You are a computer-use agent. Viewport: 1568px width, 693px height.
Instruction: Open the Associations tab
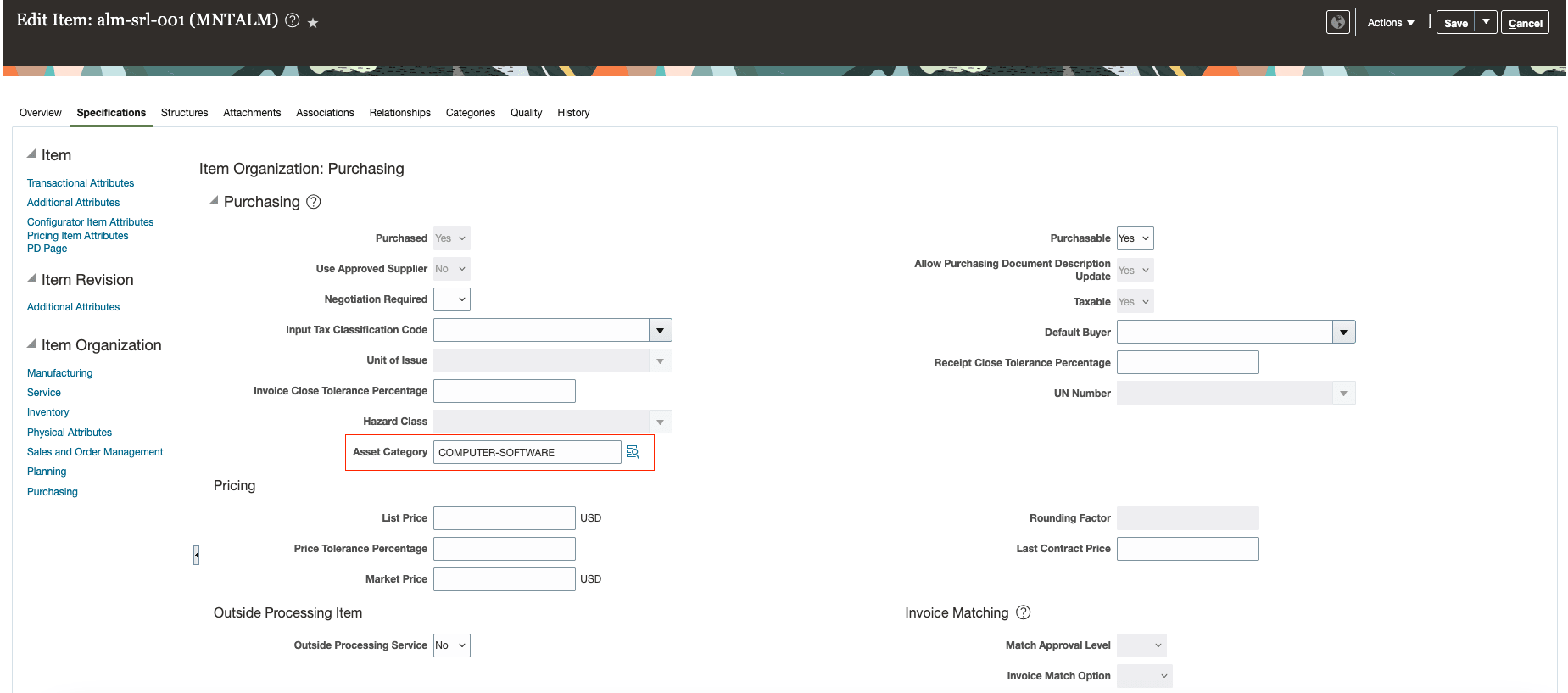325,113
